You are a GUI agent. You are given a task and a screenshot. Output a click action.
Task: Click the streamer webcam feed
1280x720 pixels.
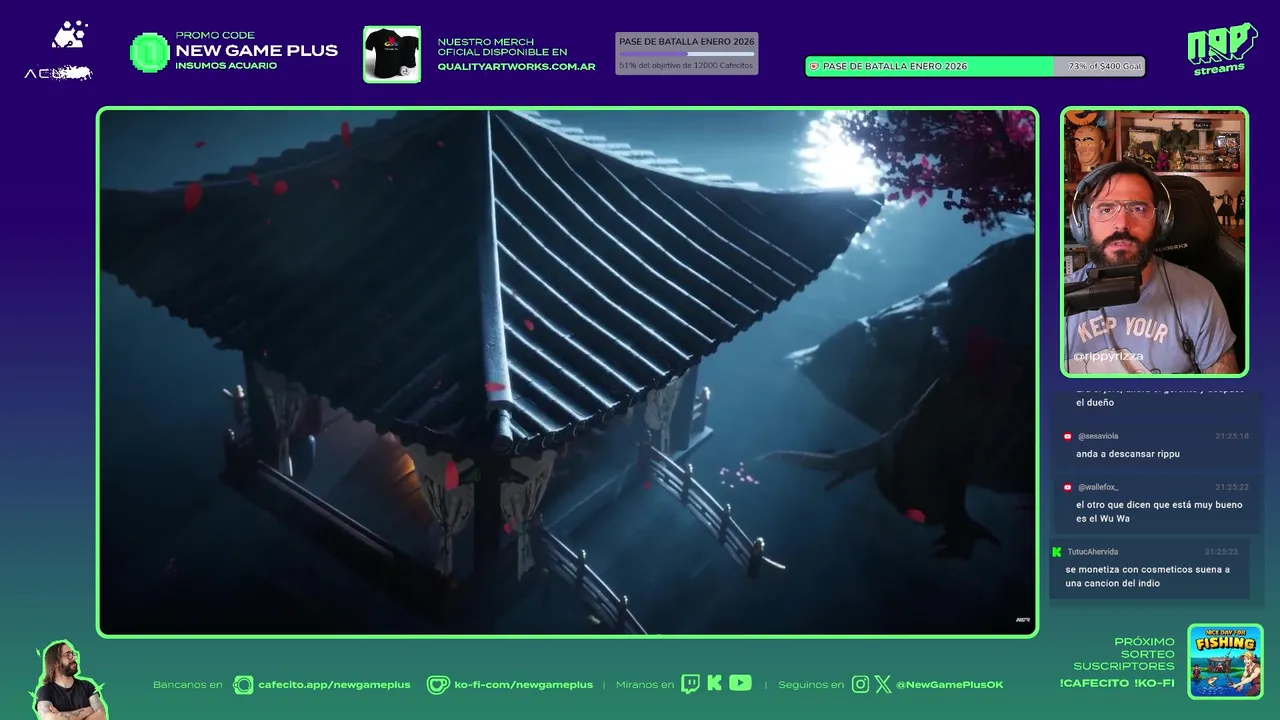coord(1154,242)
